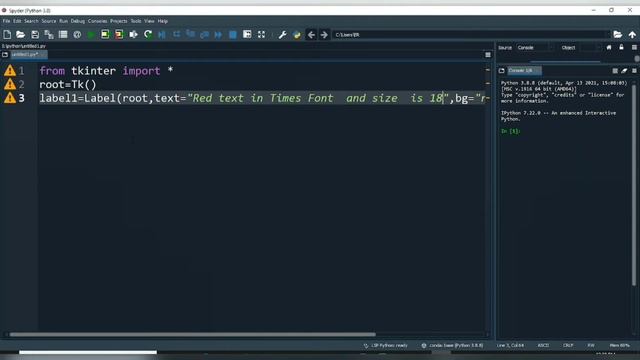Screen dimensions: 640x360
Task: Click the Help Object input field
Action: click(x=589, y=48)
